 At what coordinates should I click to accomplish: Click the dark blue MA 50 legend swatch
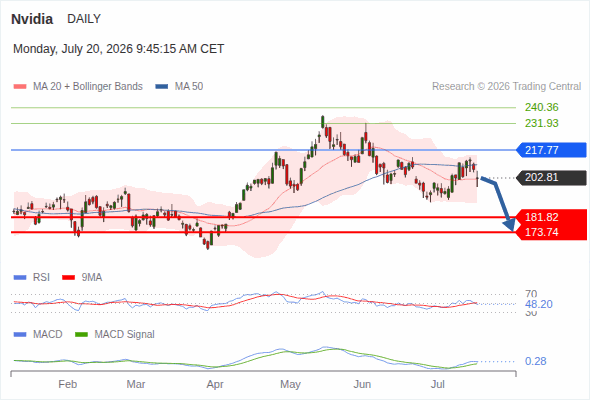[x=162, y=87]
